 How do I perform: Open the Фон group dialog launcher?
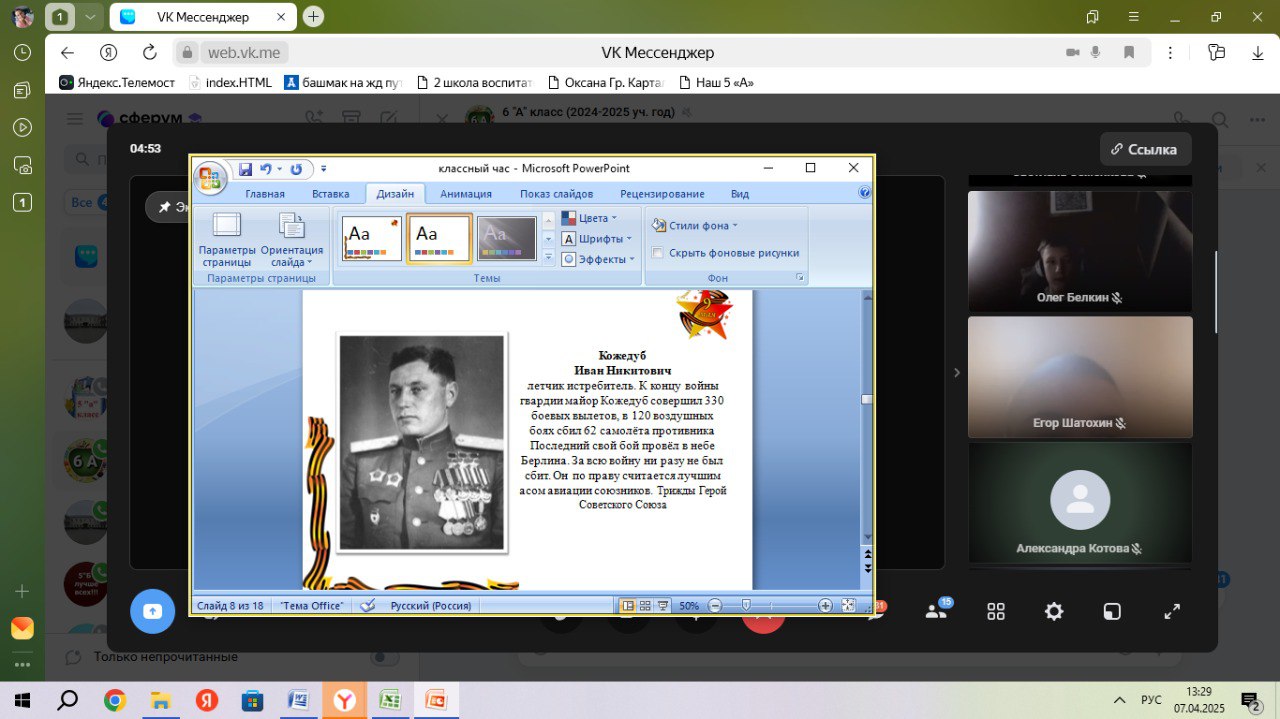[799, 277]
